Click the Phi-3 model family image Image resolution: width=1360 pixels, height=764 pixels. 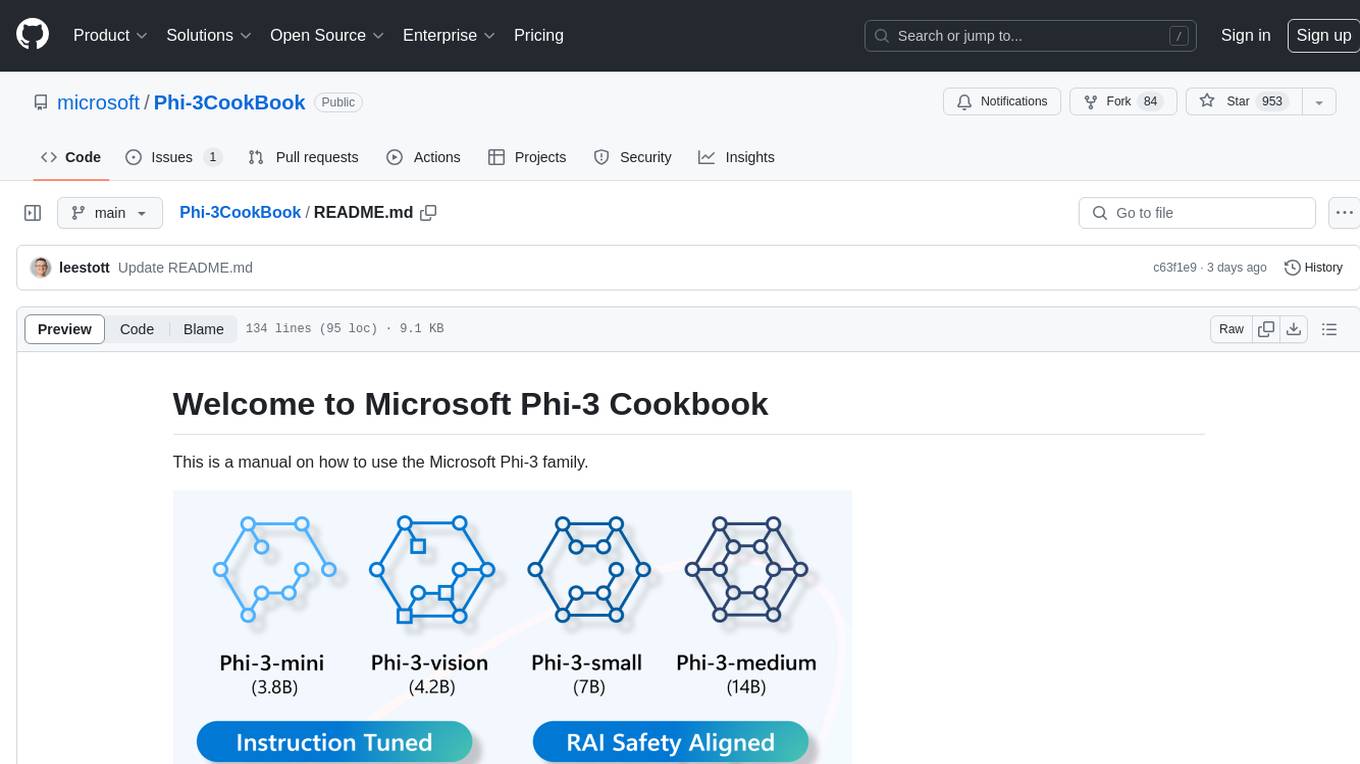[512, 627]
